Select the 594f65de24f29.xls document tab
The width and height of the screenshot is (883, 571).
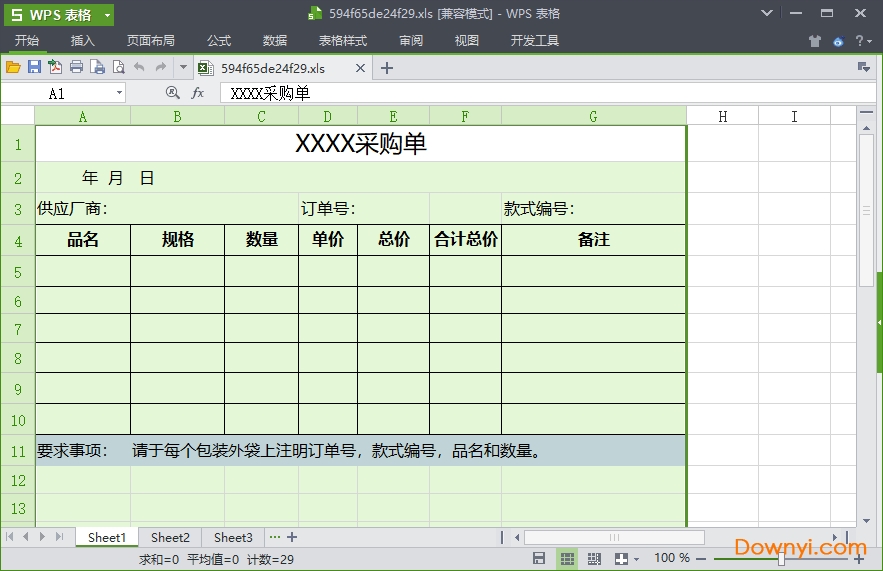pos(273,68)
